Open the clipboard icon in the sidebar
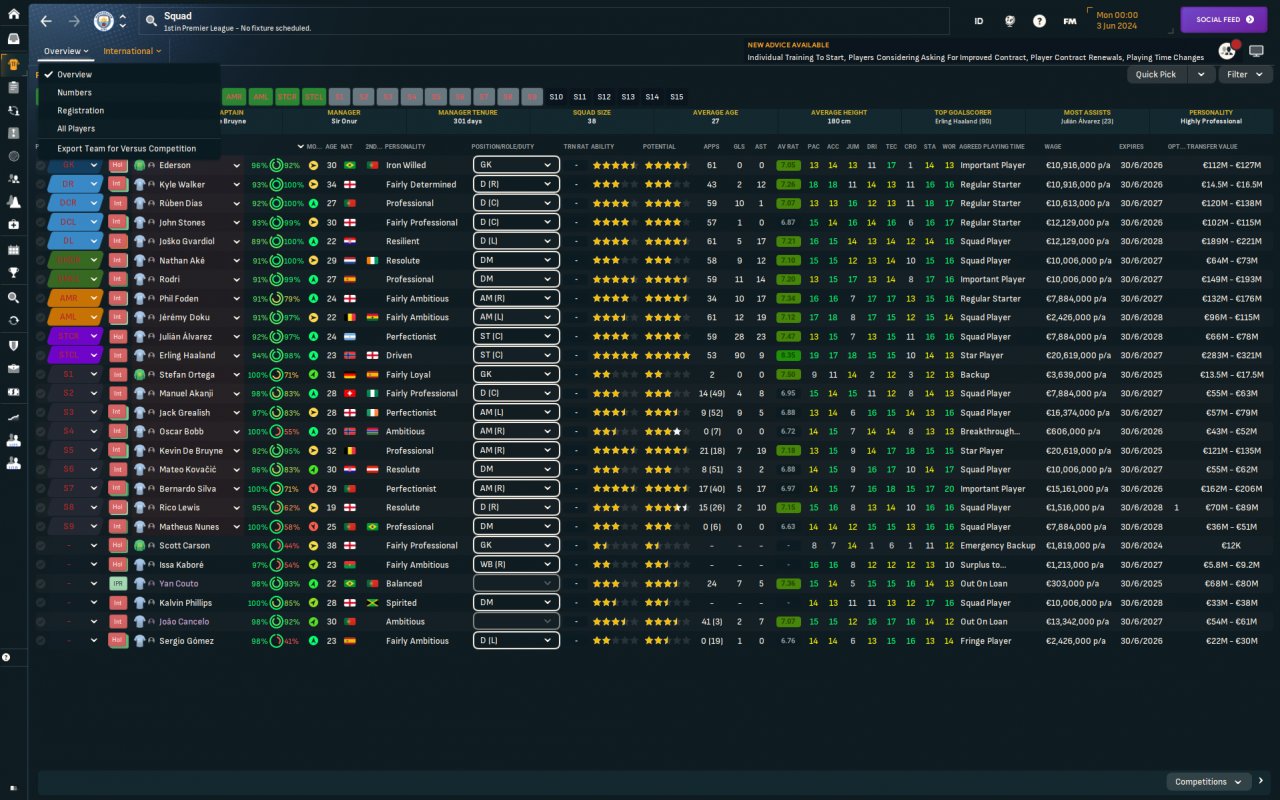Screen dimensions: 1280x800 (13, 88)
